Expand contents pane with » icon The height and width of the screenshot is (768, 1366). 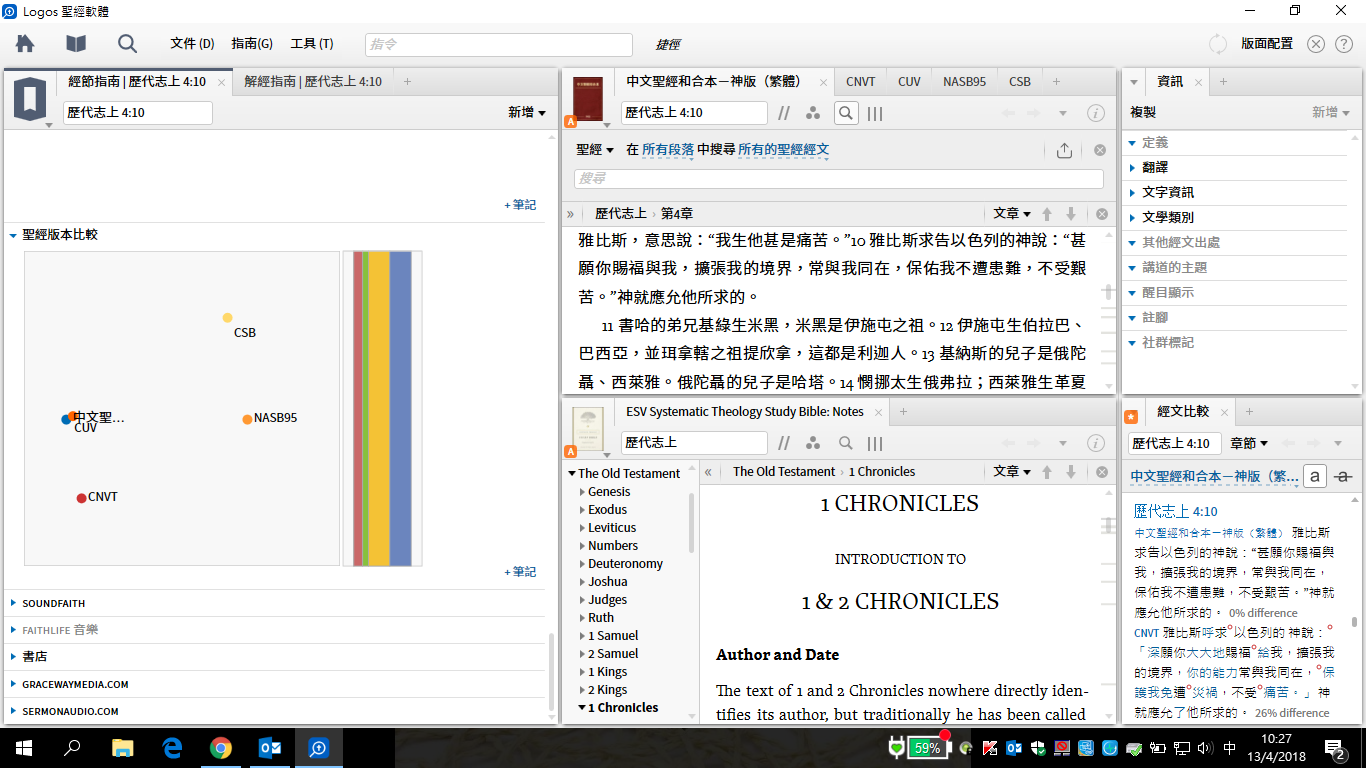coord(571,214)
